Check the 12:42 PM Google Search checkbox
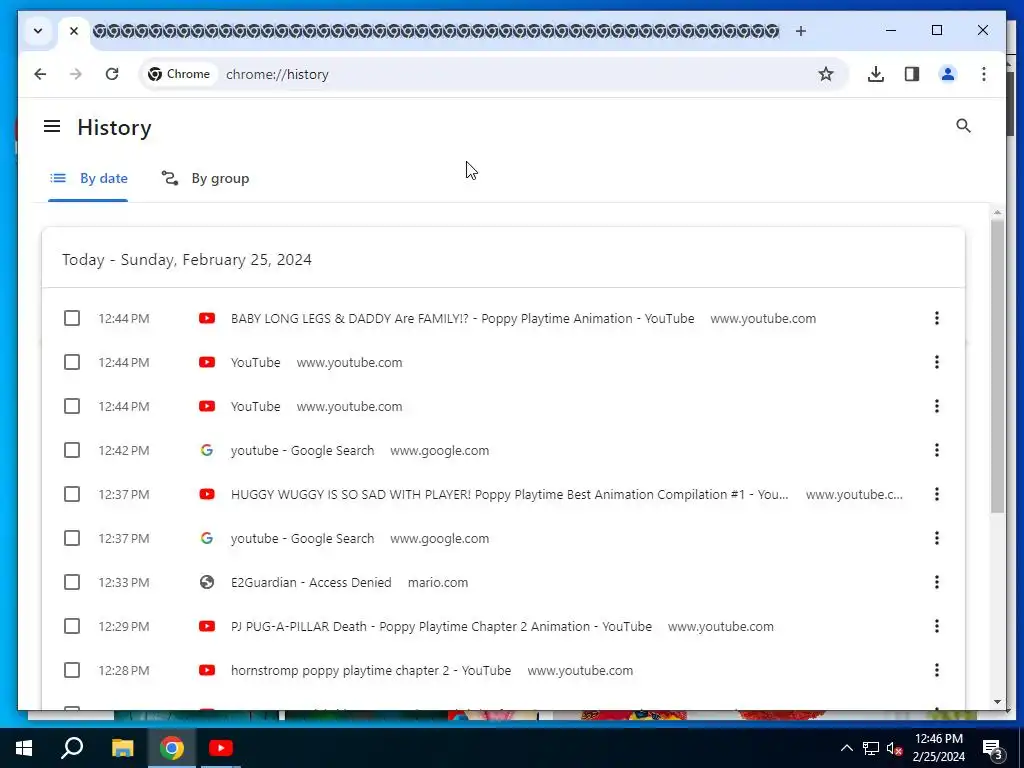The width and height of the screenshot is (1024, 768). pos(72,450)
